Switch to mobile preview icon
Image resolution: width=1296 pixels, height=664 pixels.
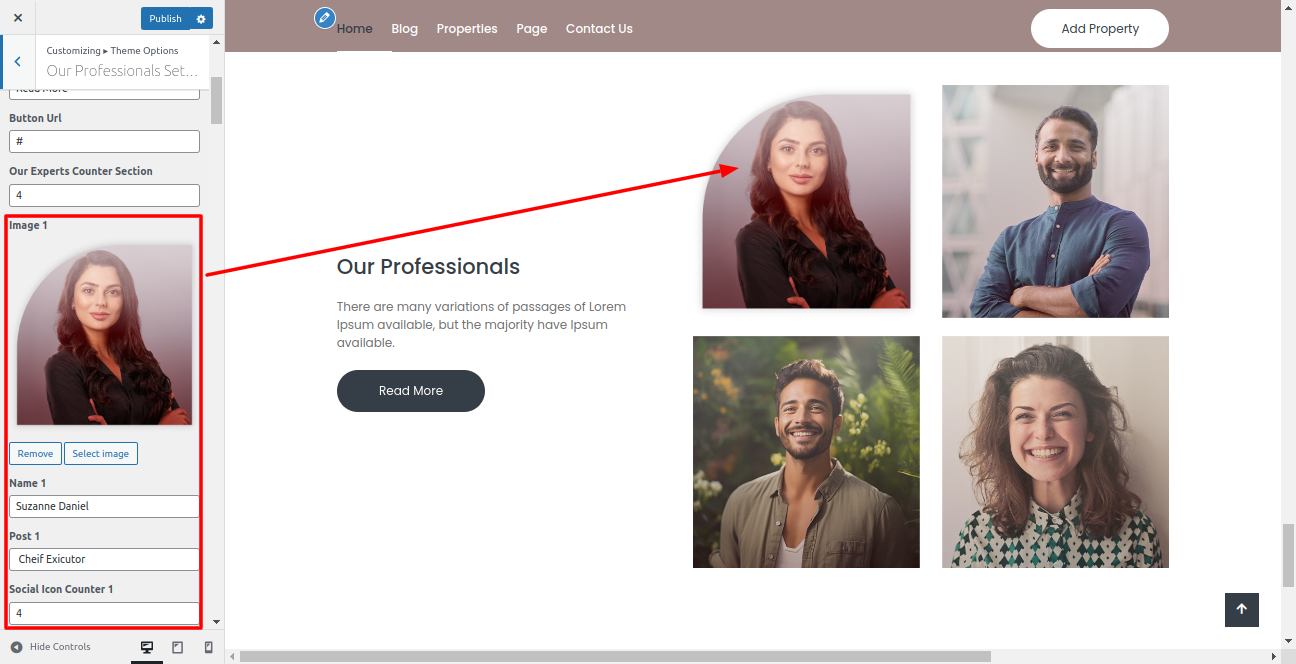pos(208,647)
